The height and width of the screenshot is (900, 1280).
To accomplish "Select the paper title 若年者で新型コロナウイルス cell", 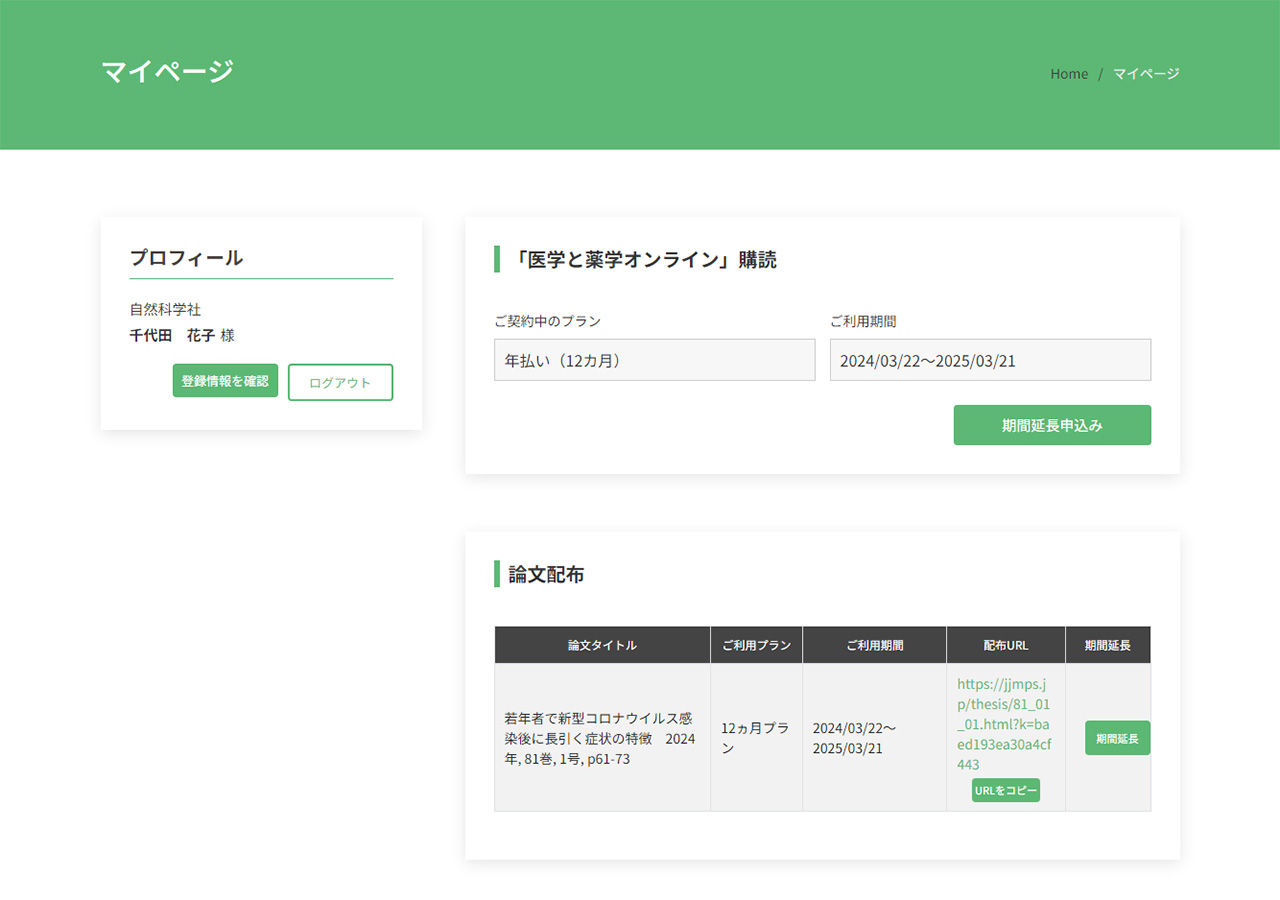I will click(x=602, y=738).
